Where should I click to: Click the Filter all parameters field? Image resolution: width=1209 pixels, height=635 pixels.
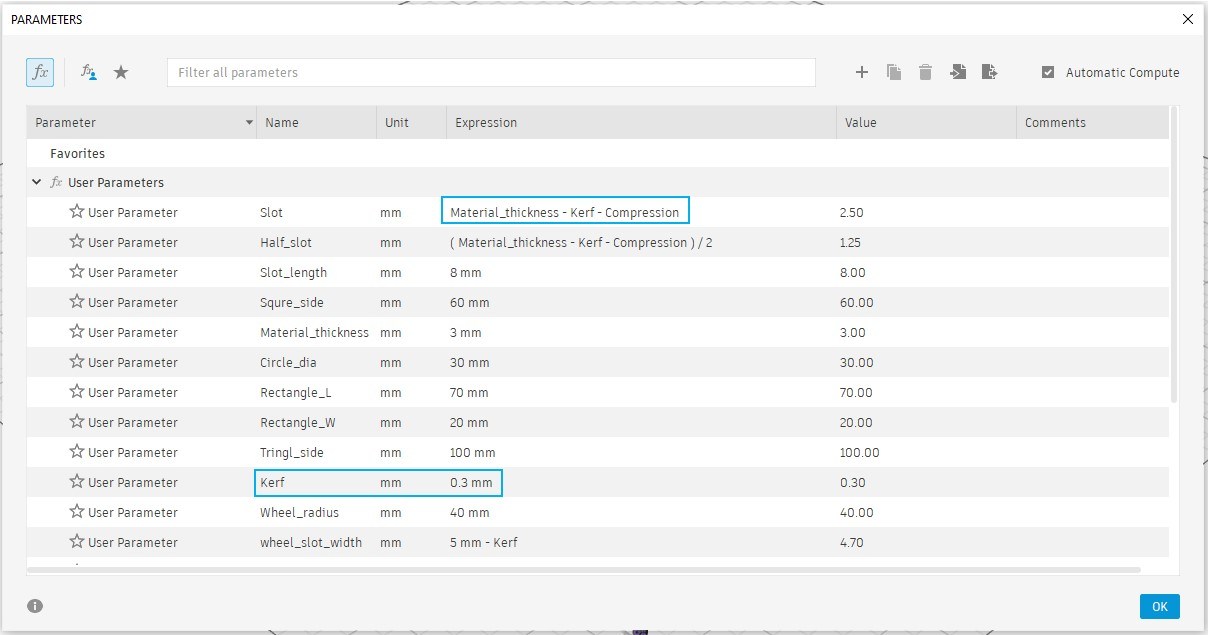click(491, 72)
